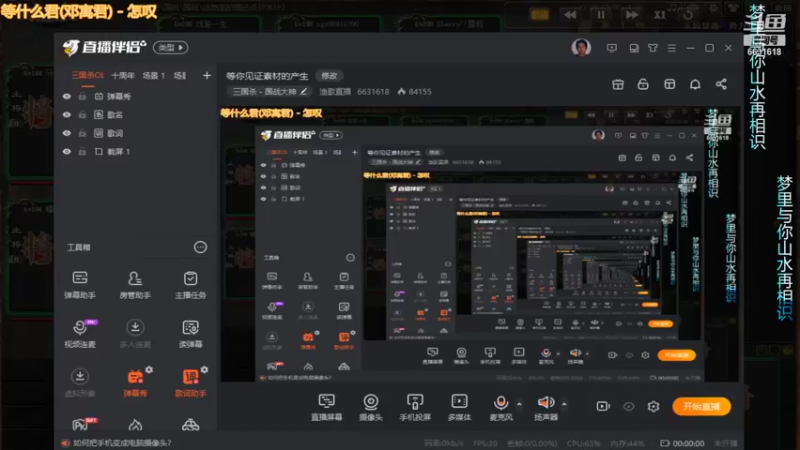Toggle preview eye icon in bottom bar
This screenshot has height=450, width=800.
pyautogui.click(x=629, y=406)
